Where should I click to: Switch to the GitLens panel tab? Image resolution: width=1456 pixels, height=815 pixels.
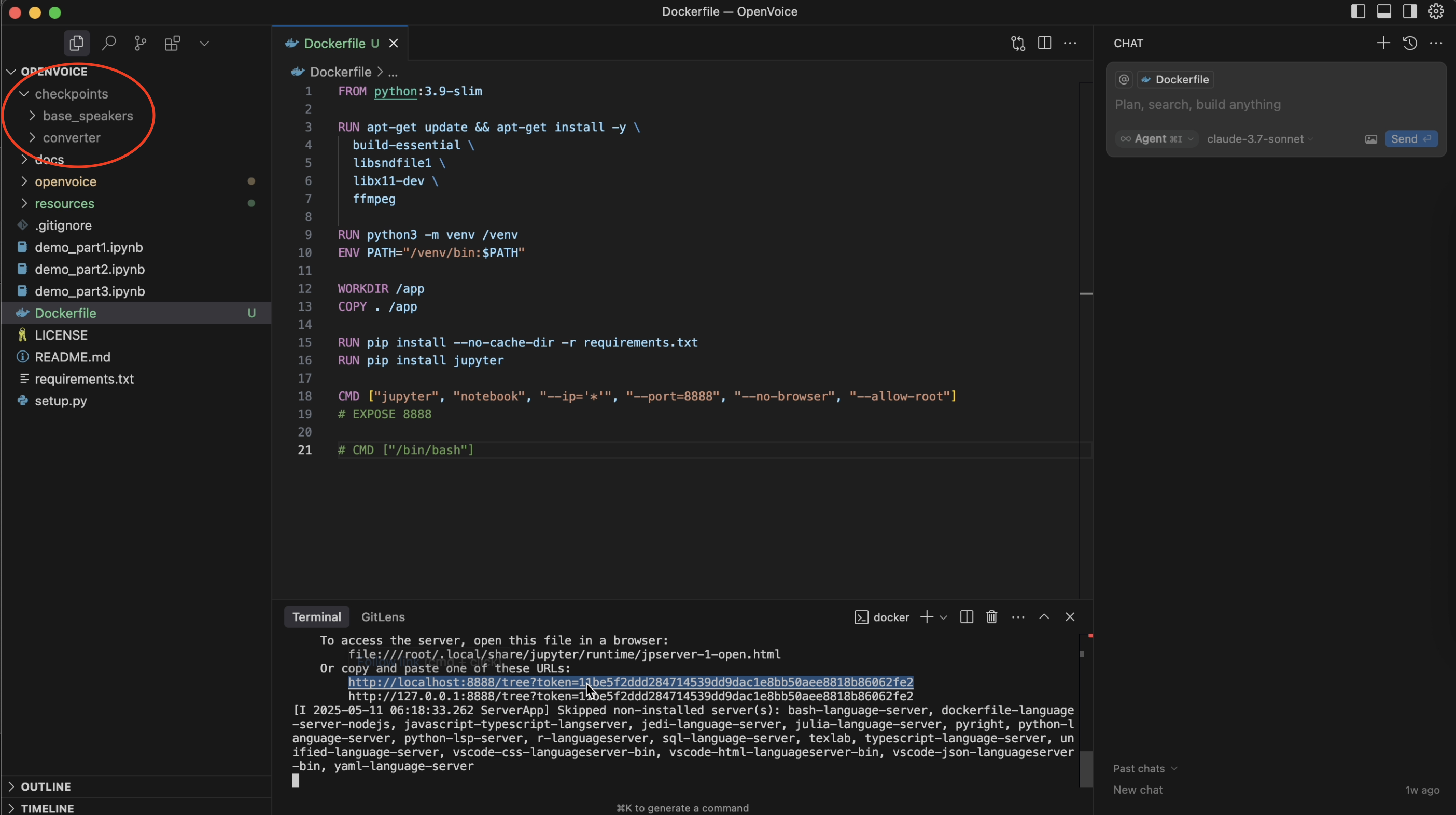pos(383,617)
